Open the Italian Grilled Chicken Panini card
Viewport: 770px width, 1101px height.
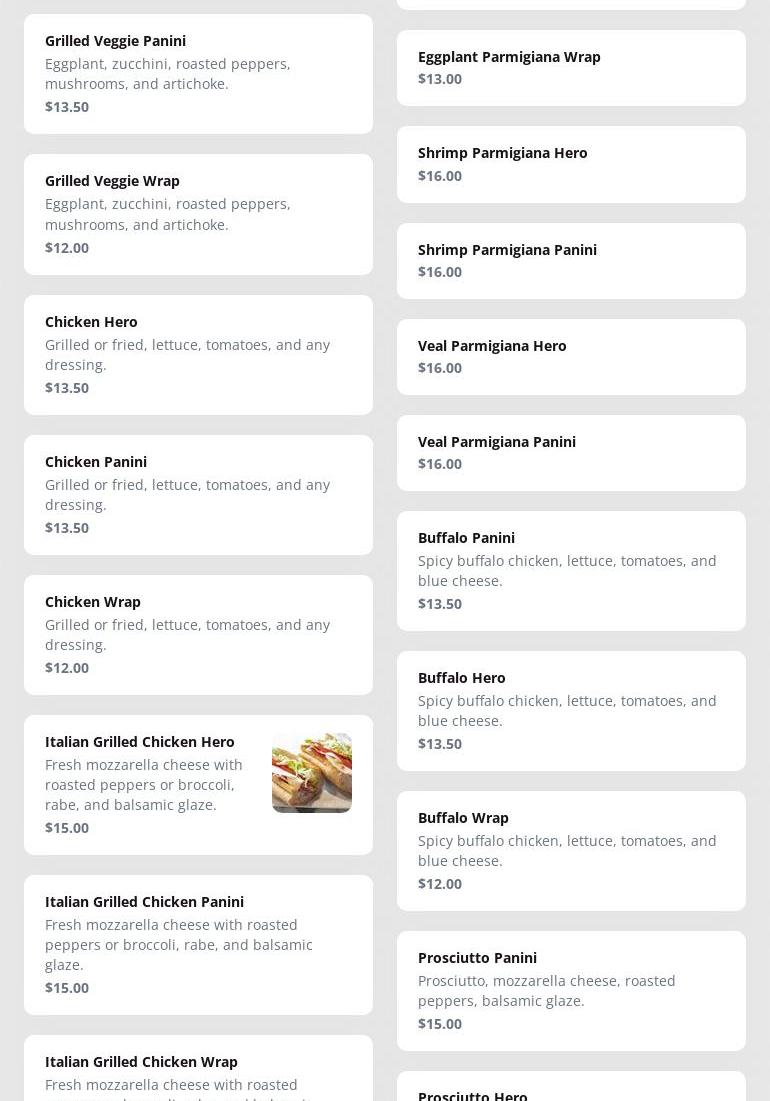[x=198, y=944]
